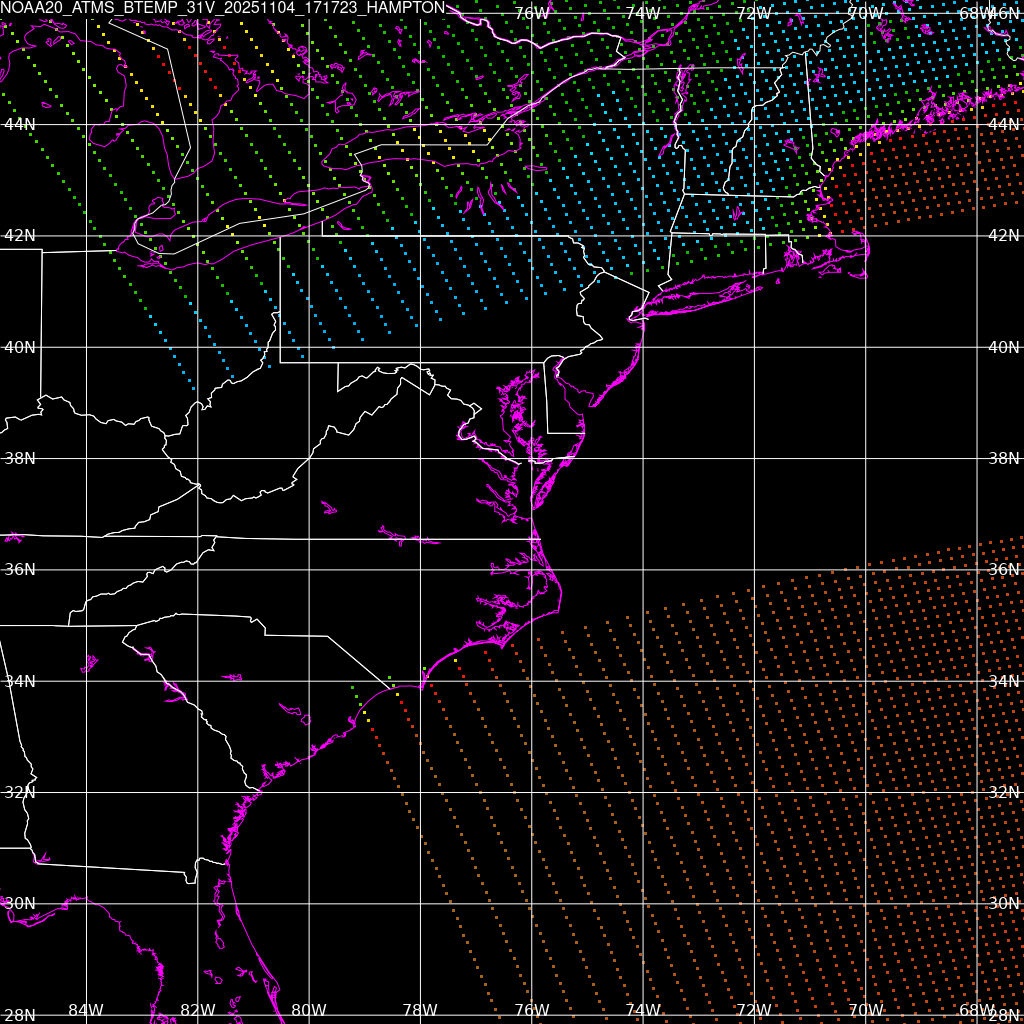Click the 30N label on left edge
Viewport: 1024px width, 1024px height.
pyautogui.click(x=20, y=903)
